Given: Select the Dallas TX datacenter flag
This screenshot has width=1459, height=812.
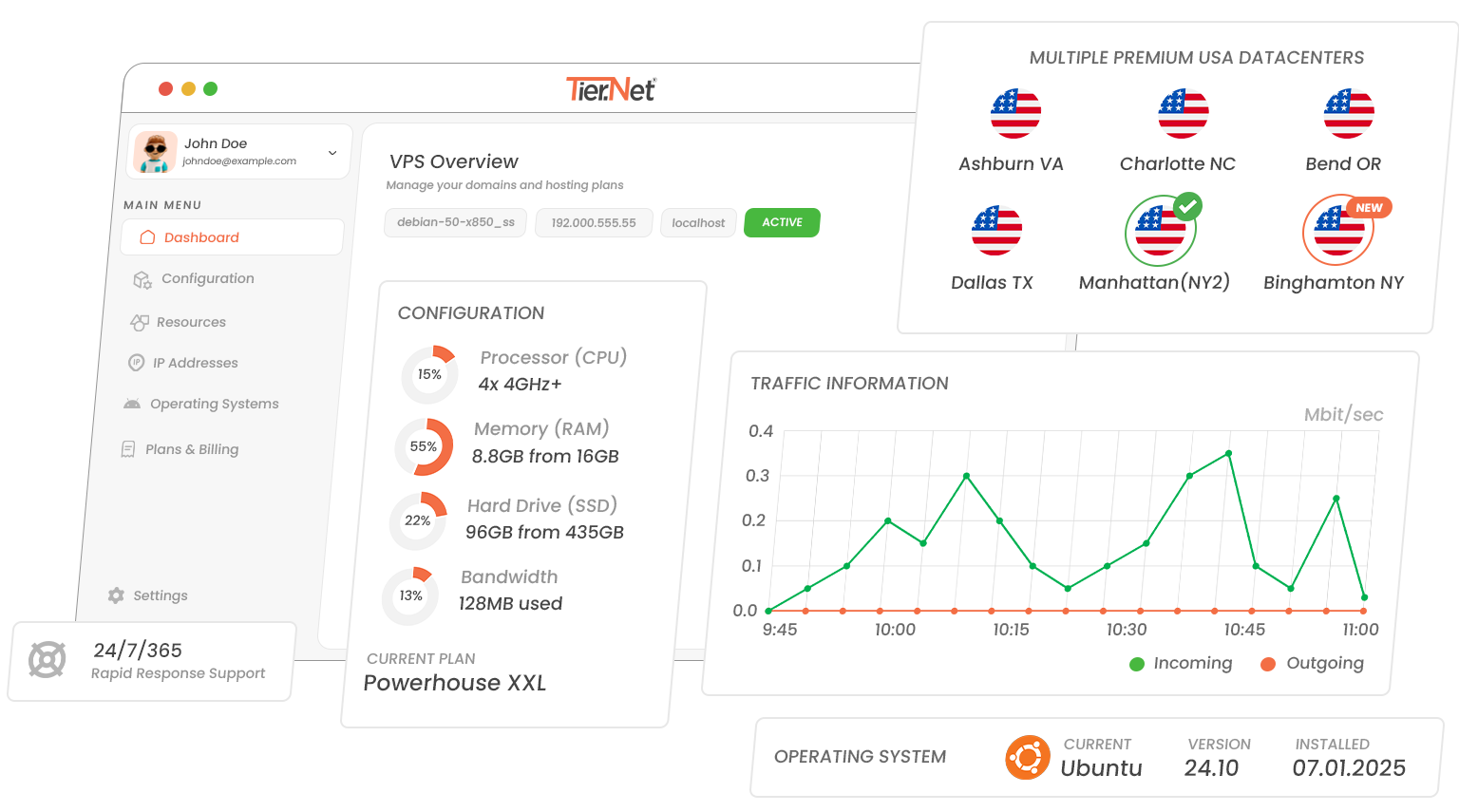Looking at the screenshot, I should 996,230.
